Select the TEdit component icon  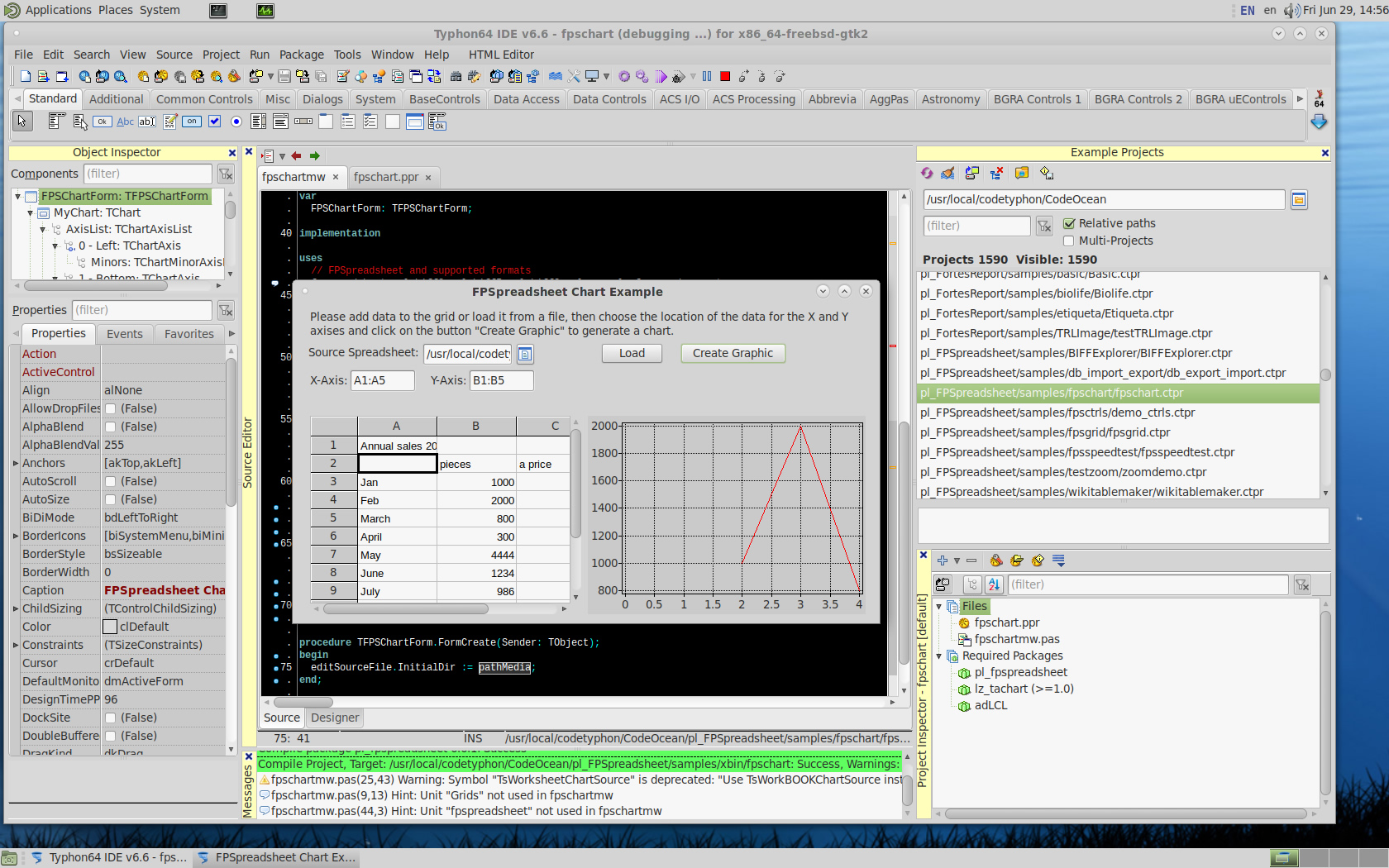tap(147, 122)
